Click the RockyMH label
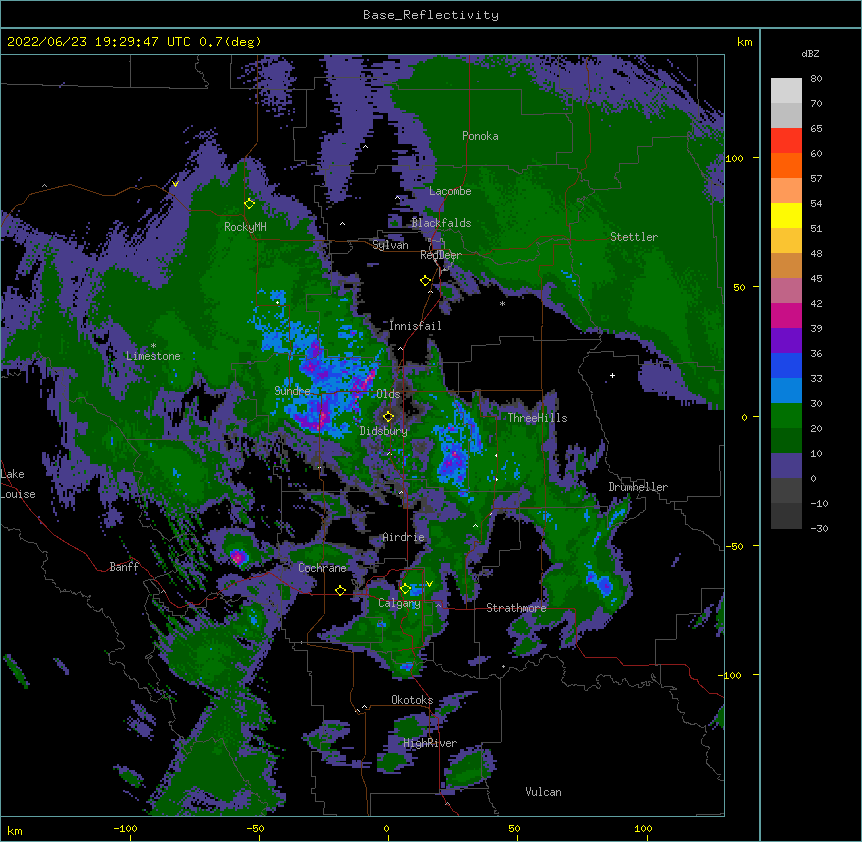Screen dimensions: 862x842 [245, 227]
